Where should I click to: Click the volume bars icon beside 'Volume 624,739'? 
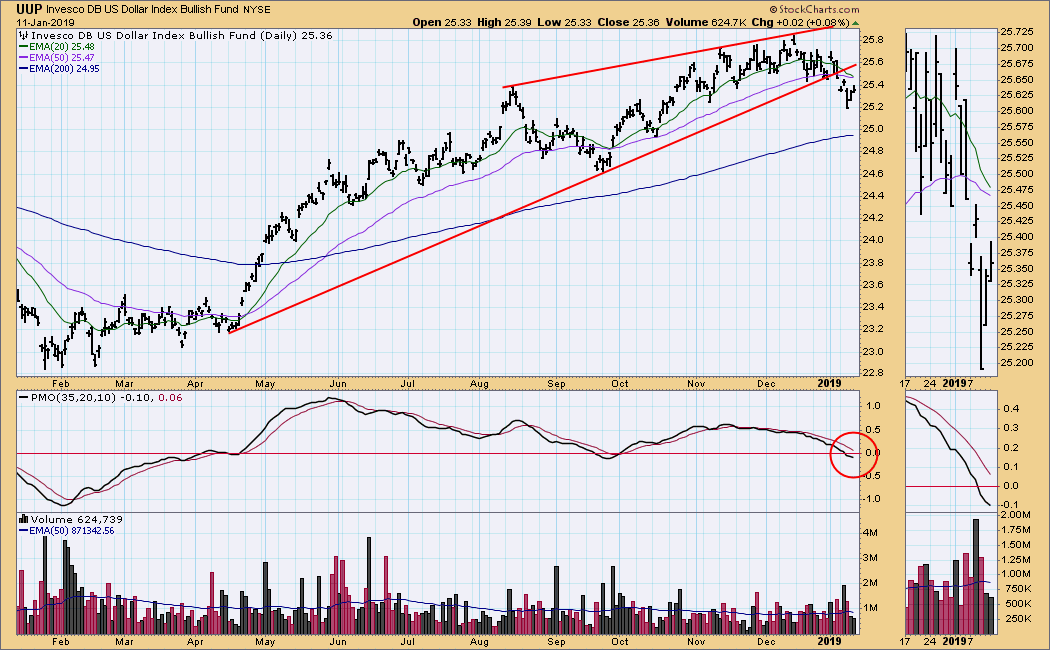coord(23,519)
